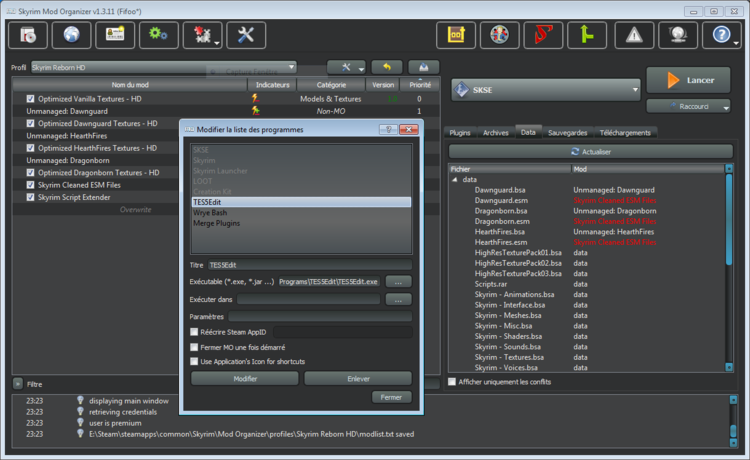Click the globe update check icon
The image size is (750, 460).
point(678,35)
